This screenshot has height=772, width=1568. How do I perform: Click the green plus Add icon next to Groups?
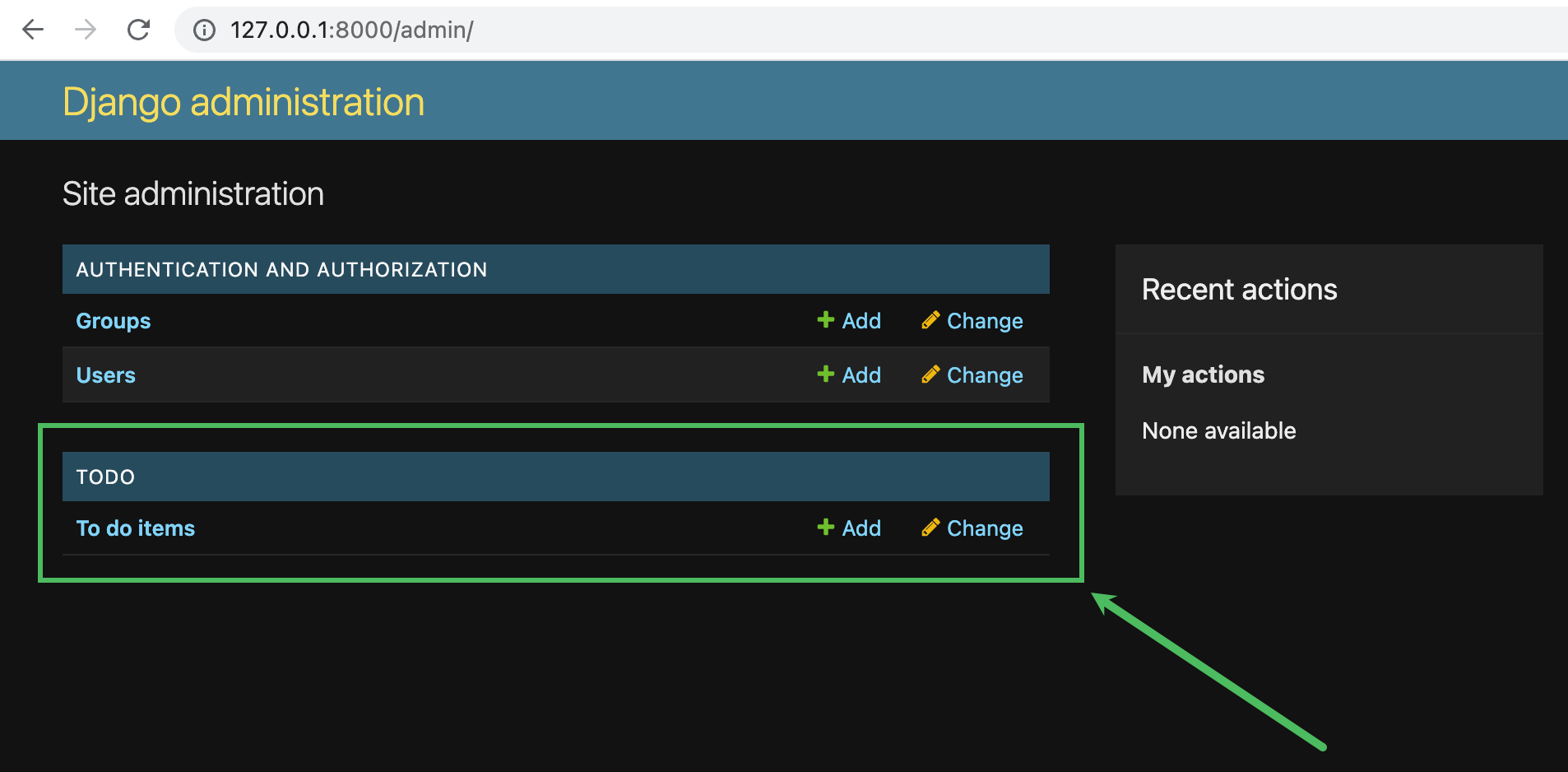[x=825, y=320]
